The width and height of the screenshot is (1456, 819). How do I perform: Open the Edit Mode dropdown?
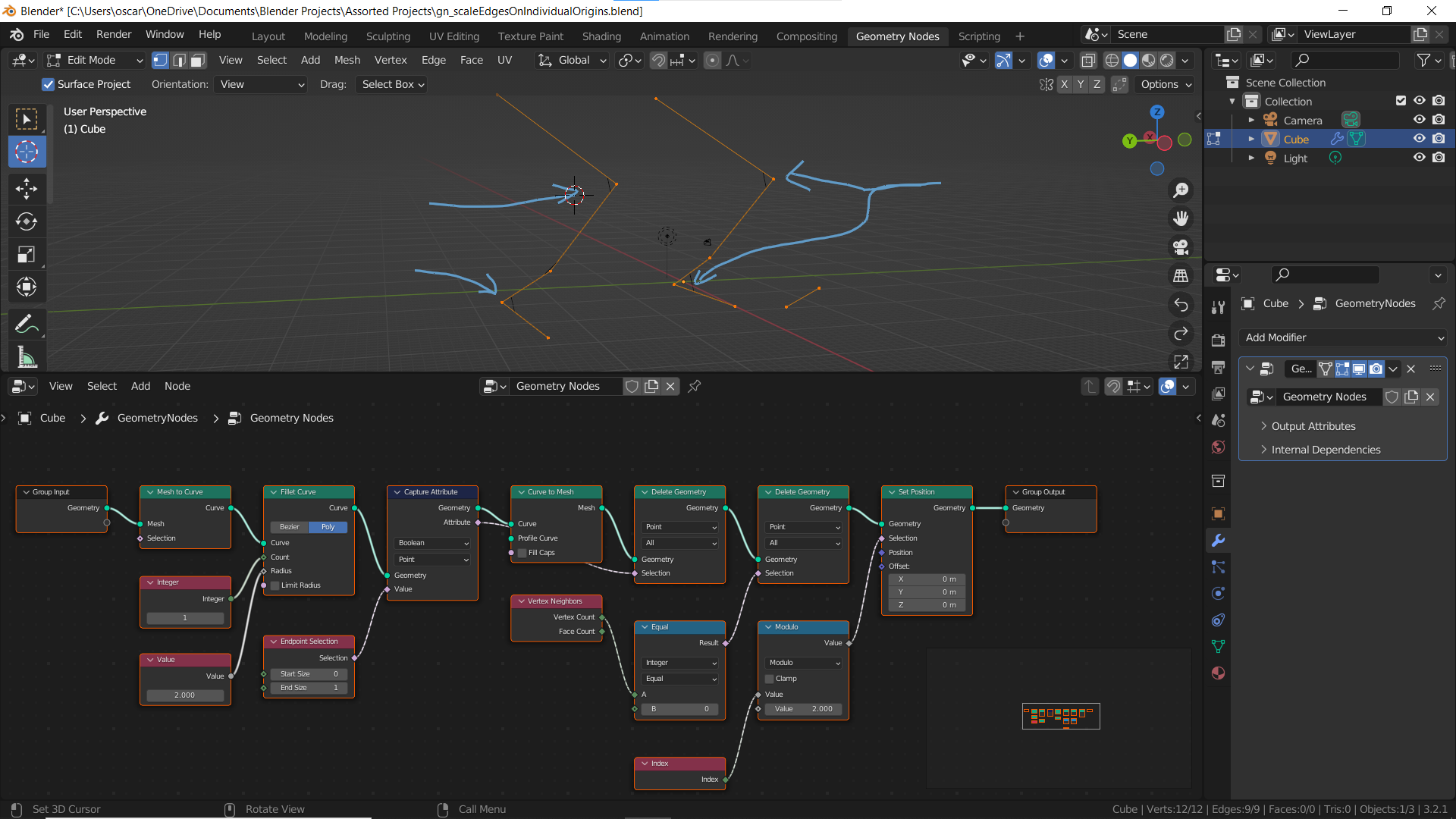[x=95, y=60]
